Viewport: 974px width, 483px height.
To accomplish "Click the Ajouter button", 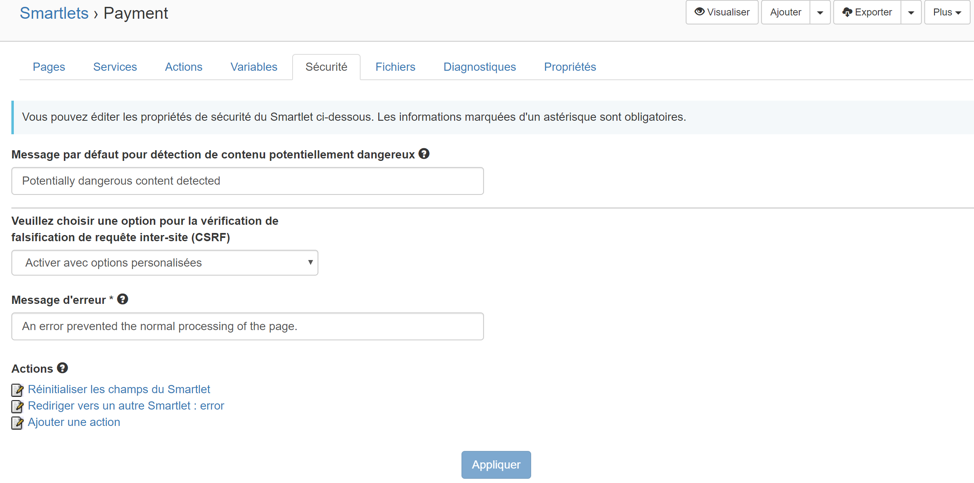I will tap(786, 12).
